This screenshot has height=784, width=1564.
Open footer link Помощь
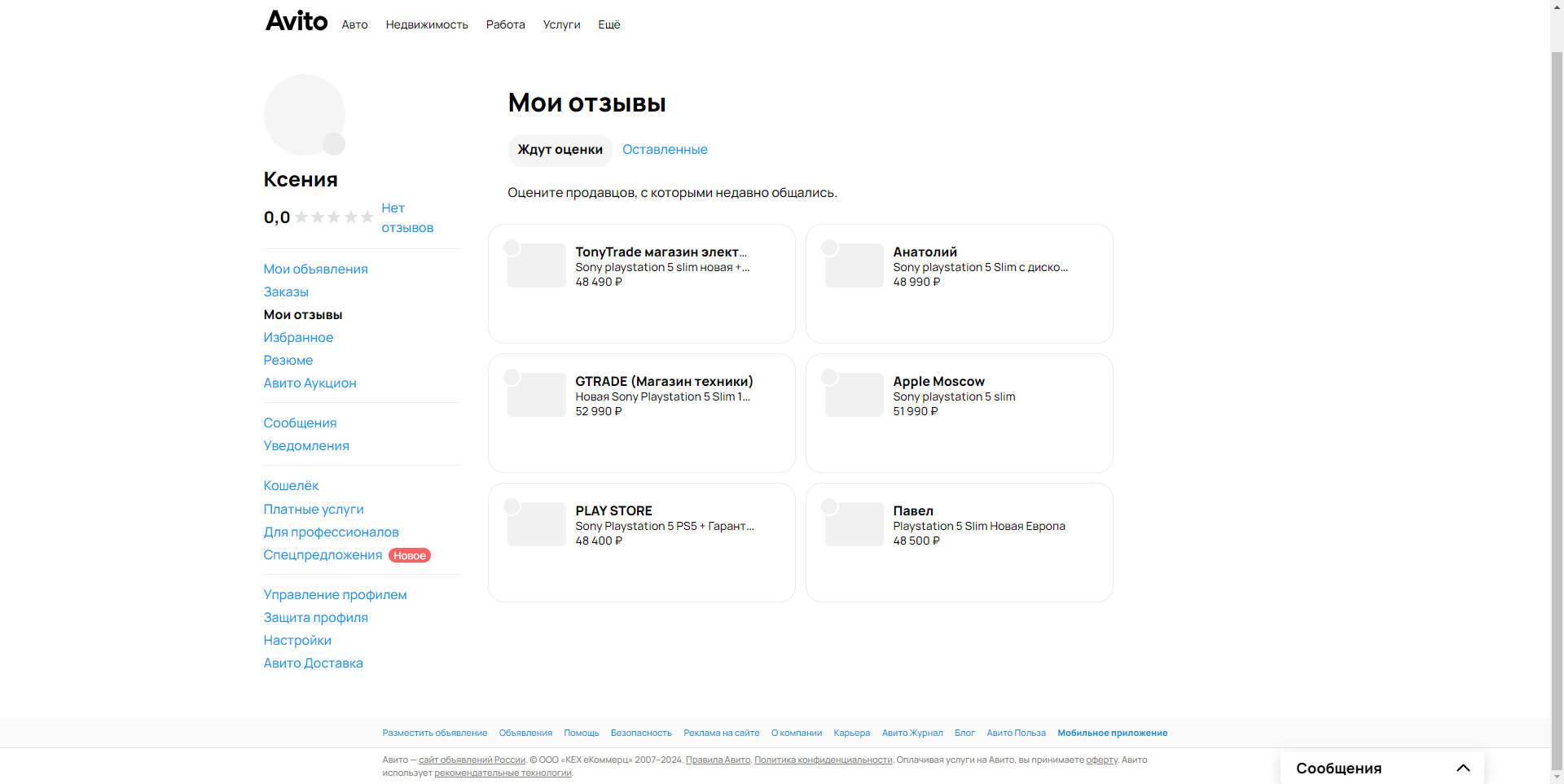pos(582,734)
